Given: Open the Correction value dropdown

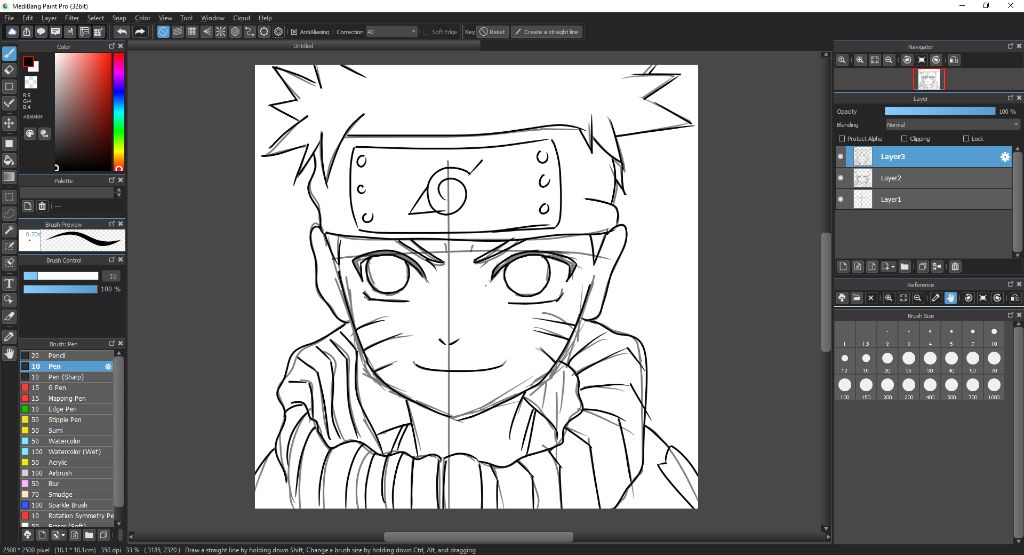Looking at the screenshot, I should [413, 31].
